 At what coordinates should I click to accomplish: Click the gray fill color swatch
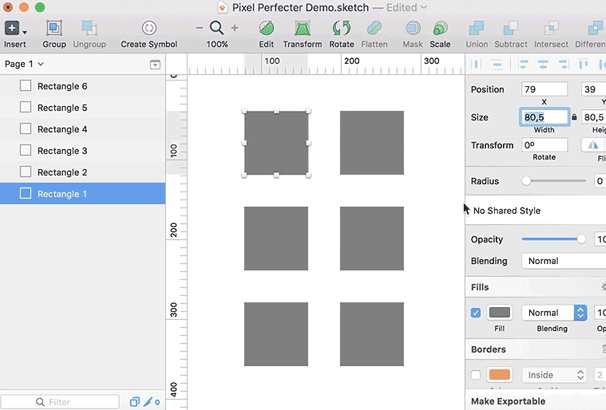point(499,313)
